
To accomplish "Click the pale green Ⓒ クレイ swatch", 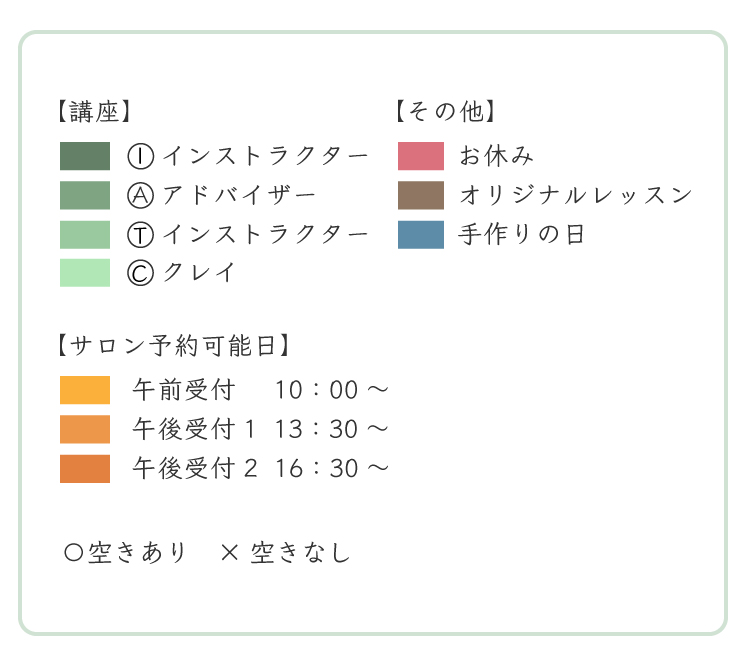I will click(85, 273).
